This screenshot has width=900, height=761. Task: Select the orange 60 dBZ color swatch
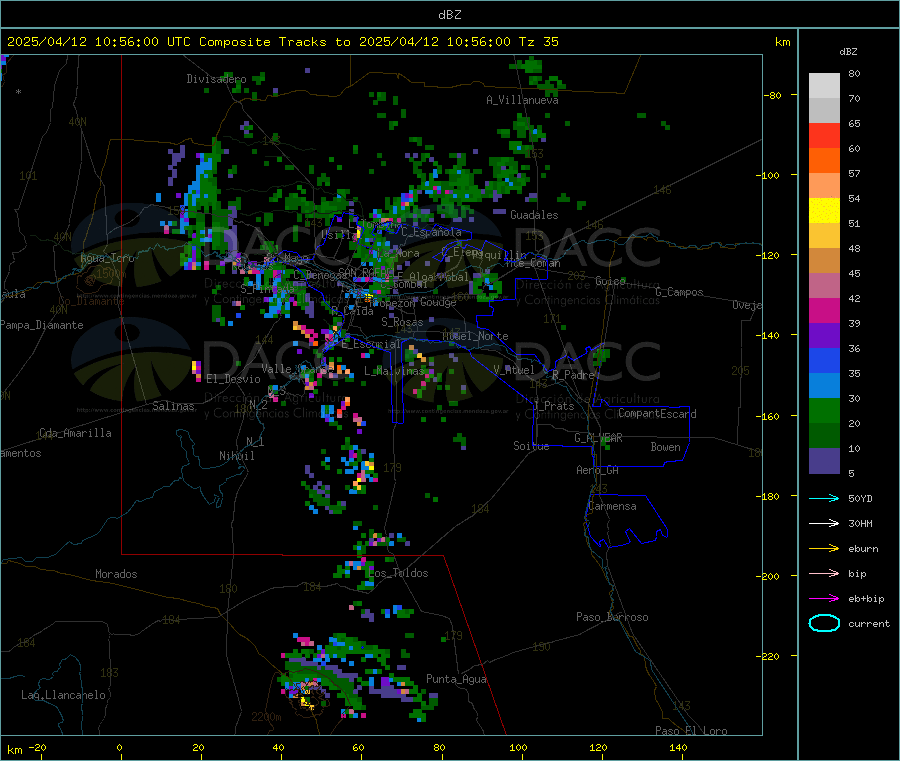[x=824, y=161]
